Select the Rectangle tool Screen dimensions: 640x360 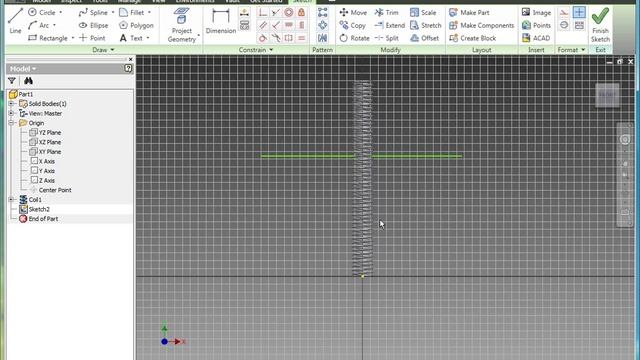[48, 38]
